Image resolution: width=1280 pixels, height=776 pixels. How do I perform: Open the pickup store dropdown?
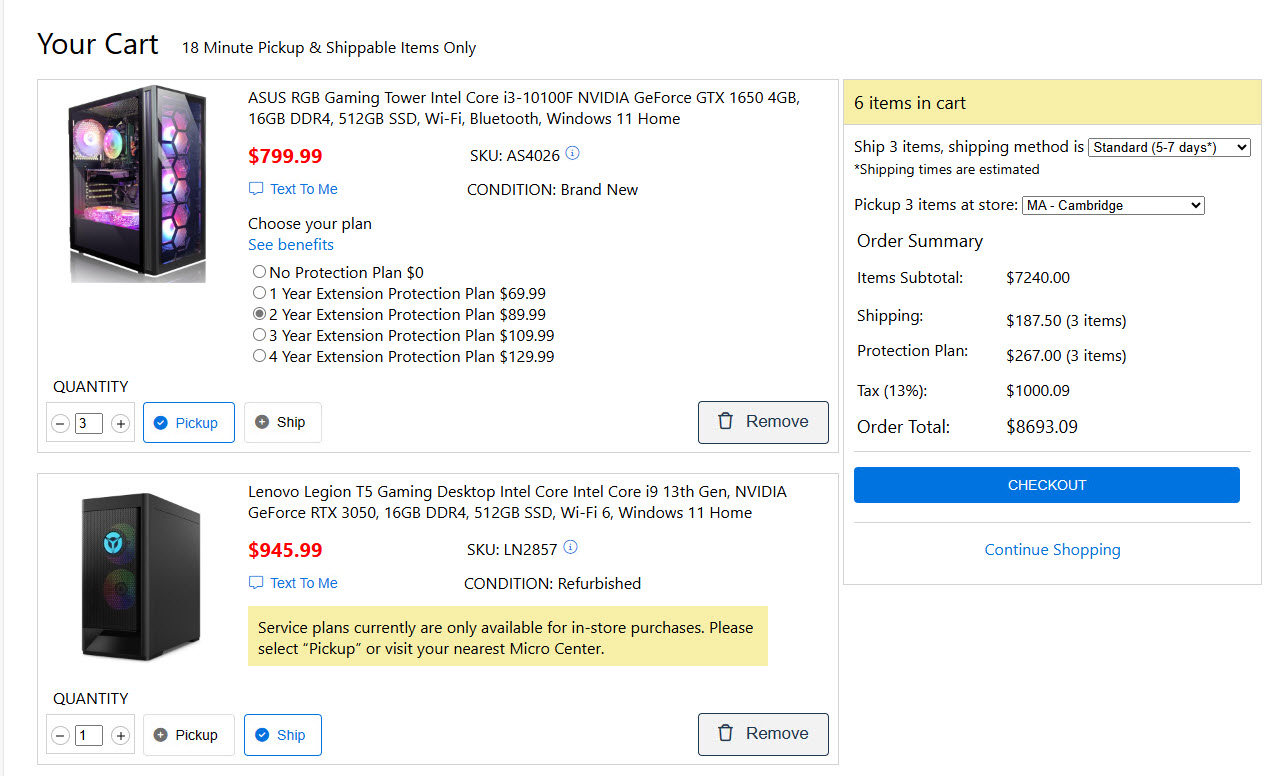point(1112,205)
